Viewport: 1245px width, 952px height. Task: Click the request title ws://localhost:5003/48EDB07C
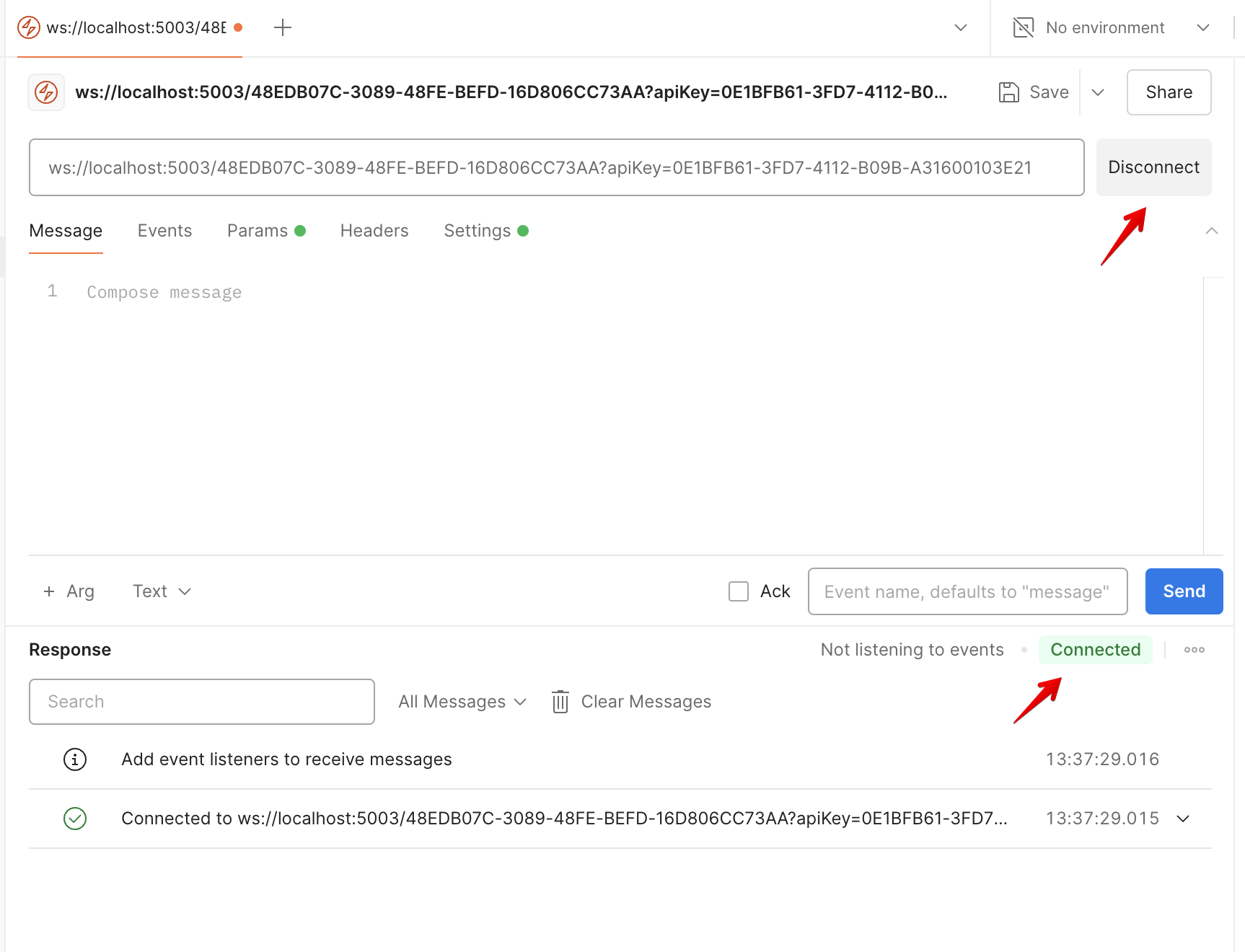(x=511, y=92)
